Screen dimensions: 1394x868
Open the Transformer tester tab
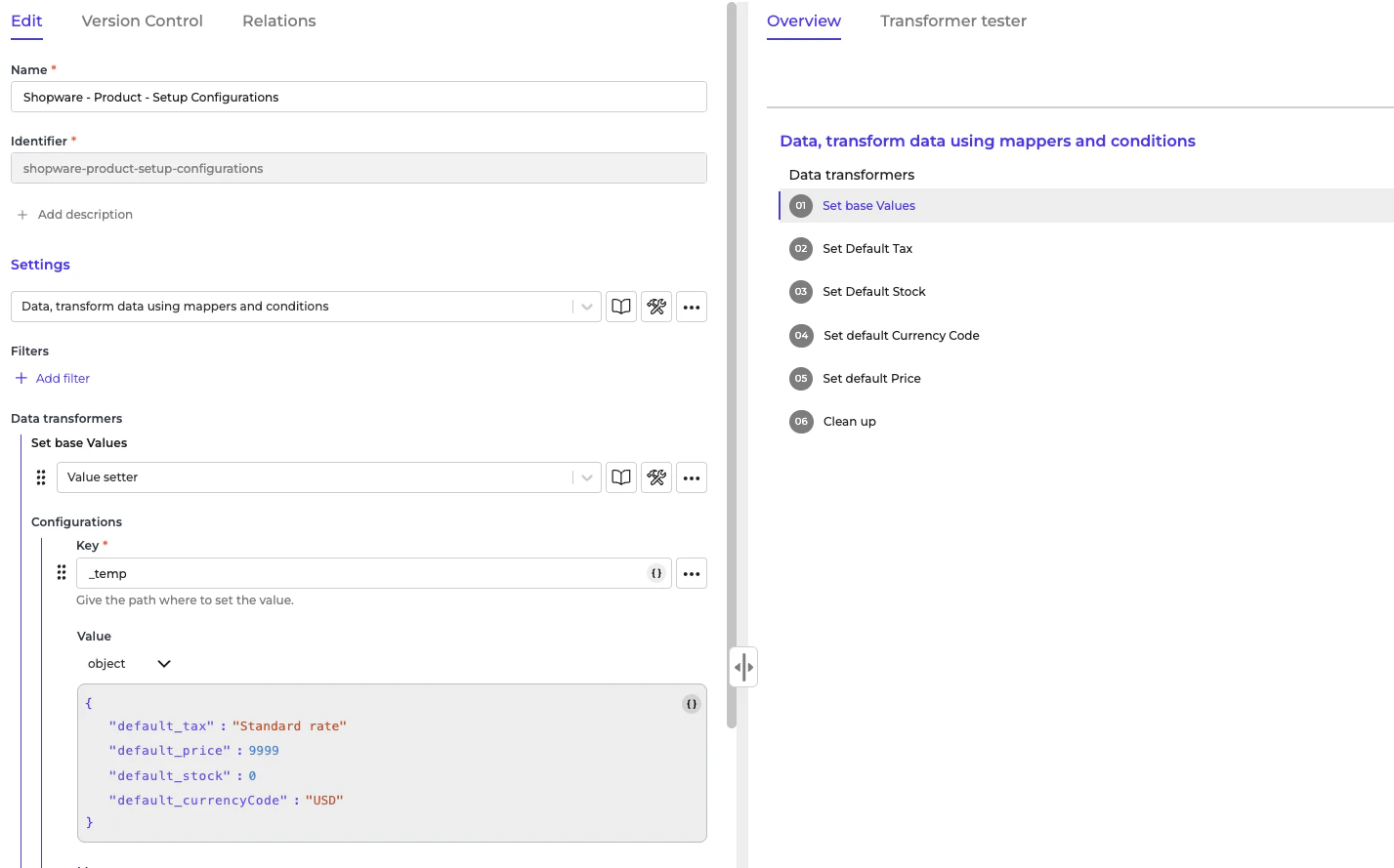tap(953, 21)
